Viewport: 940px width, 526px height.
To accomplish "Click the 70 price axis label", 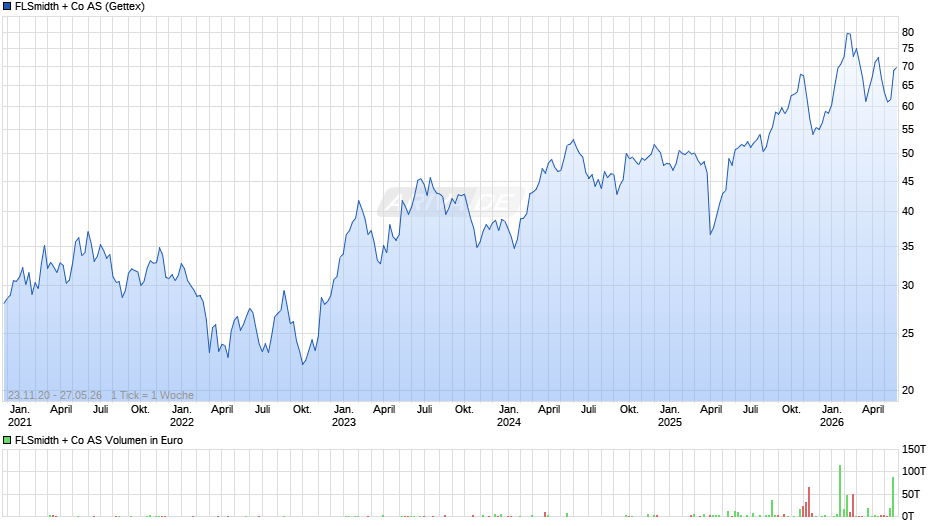I will coord(908,67).
